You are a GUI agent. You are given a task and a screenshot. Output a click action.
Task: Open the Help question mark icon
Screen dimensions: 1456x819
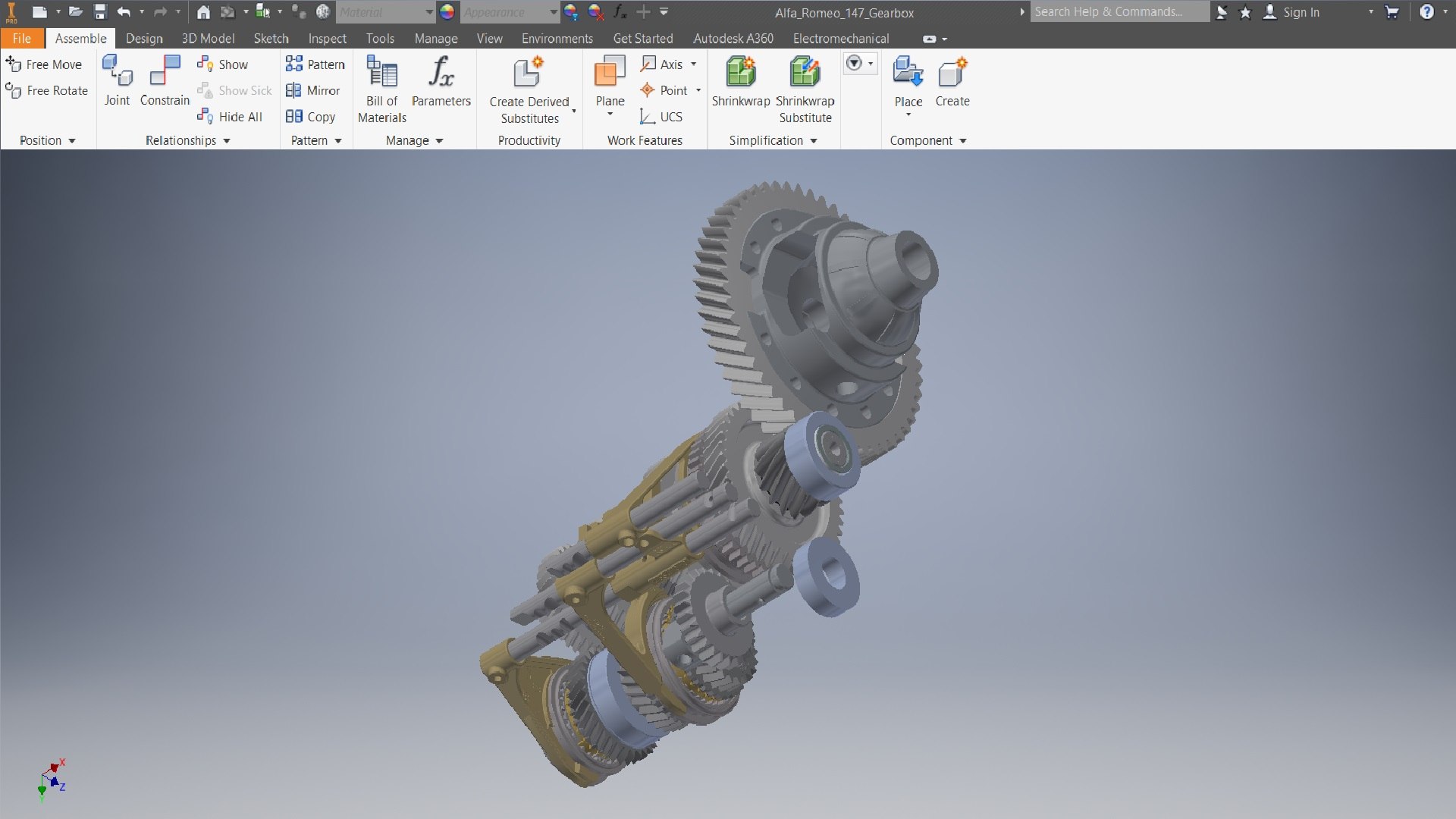tap(1426, 12)
